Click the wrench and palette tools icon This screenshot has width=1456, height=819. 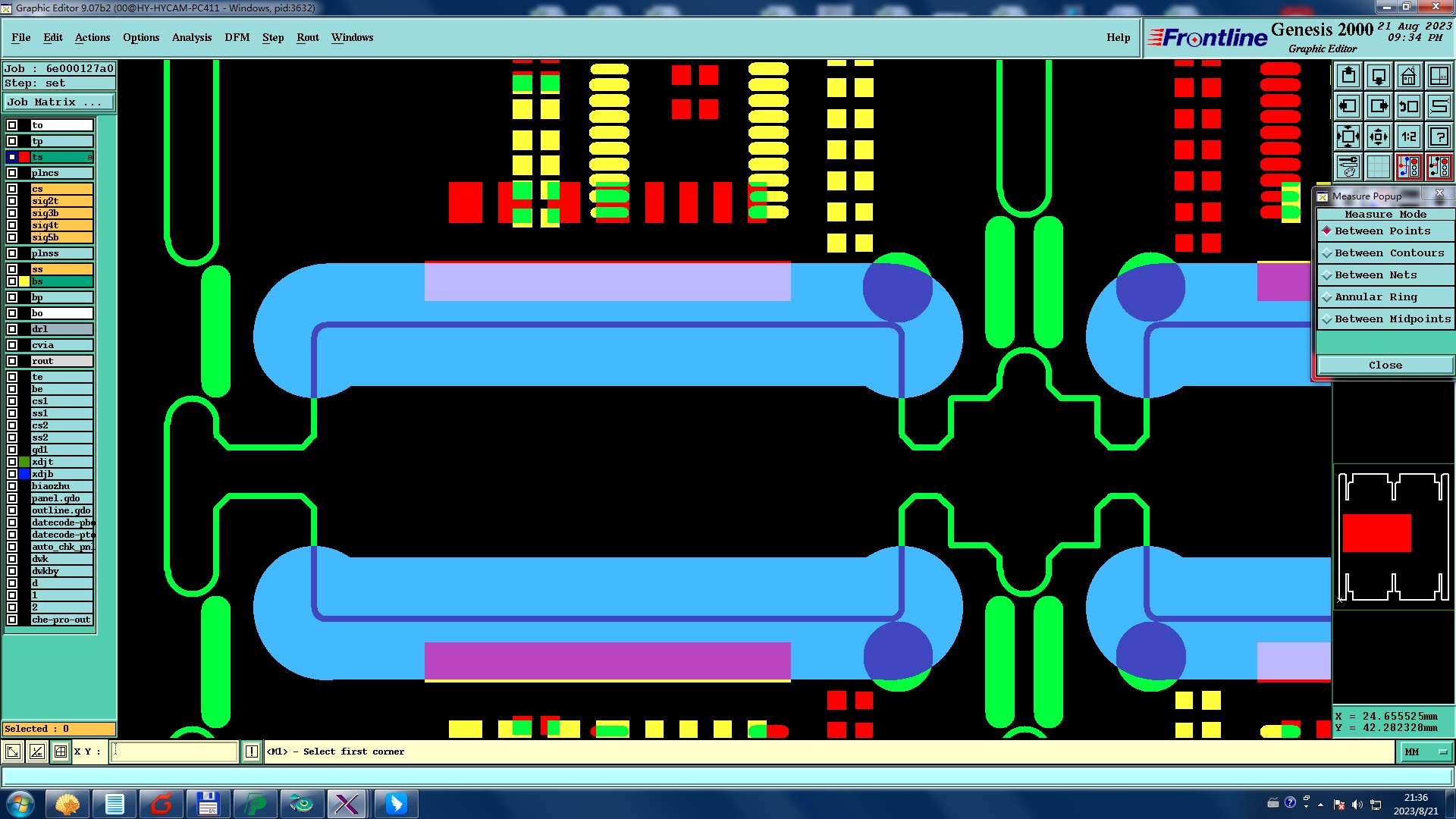[x=1348, y=167]
